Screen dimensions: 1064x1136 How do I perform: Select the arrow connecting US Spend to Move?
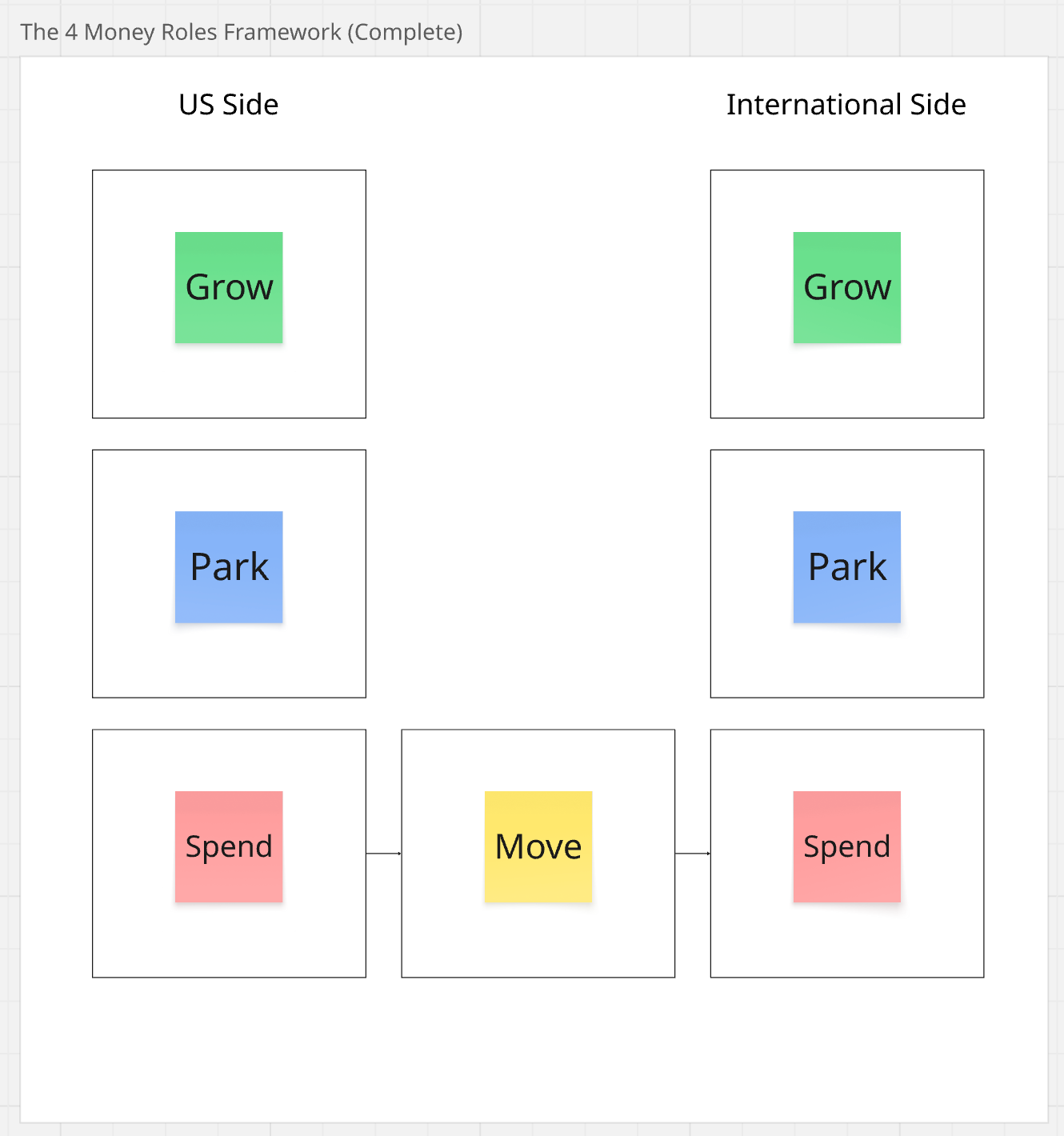coord(384,854)
